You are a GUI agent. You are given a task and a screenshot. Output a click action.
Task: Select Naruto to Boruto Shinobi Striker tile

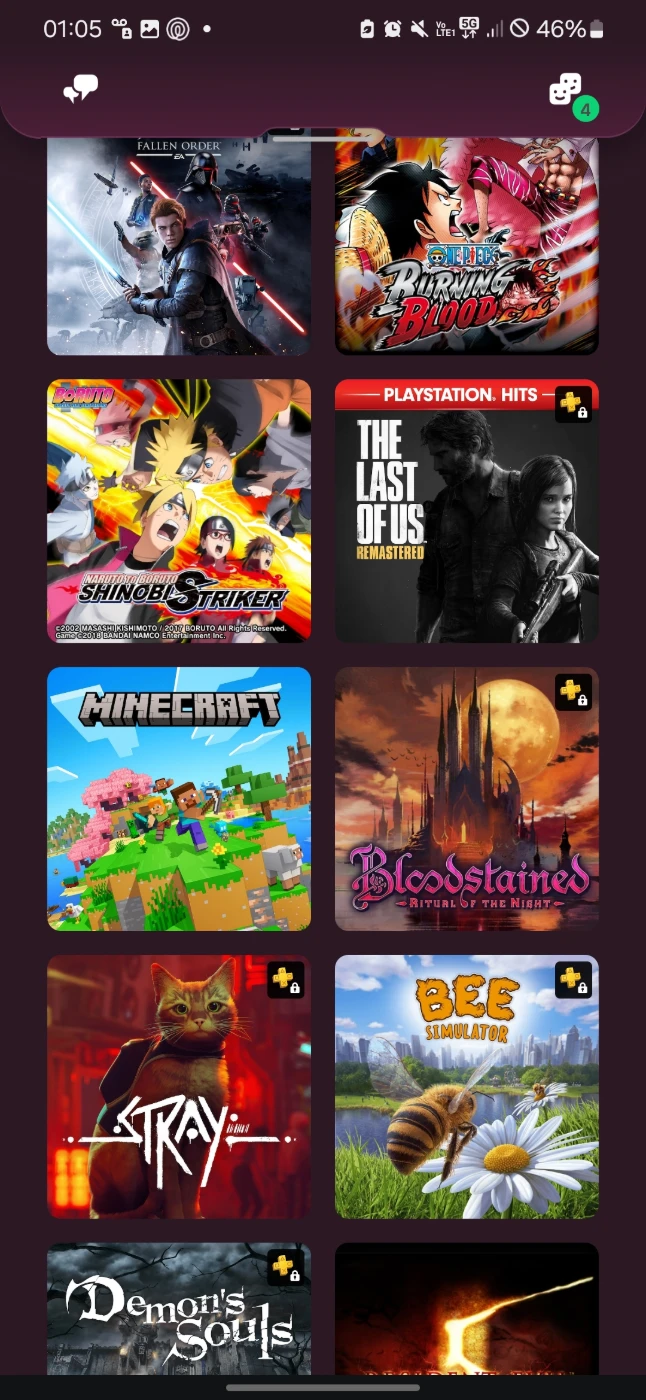(x=179, y=511)
